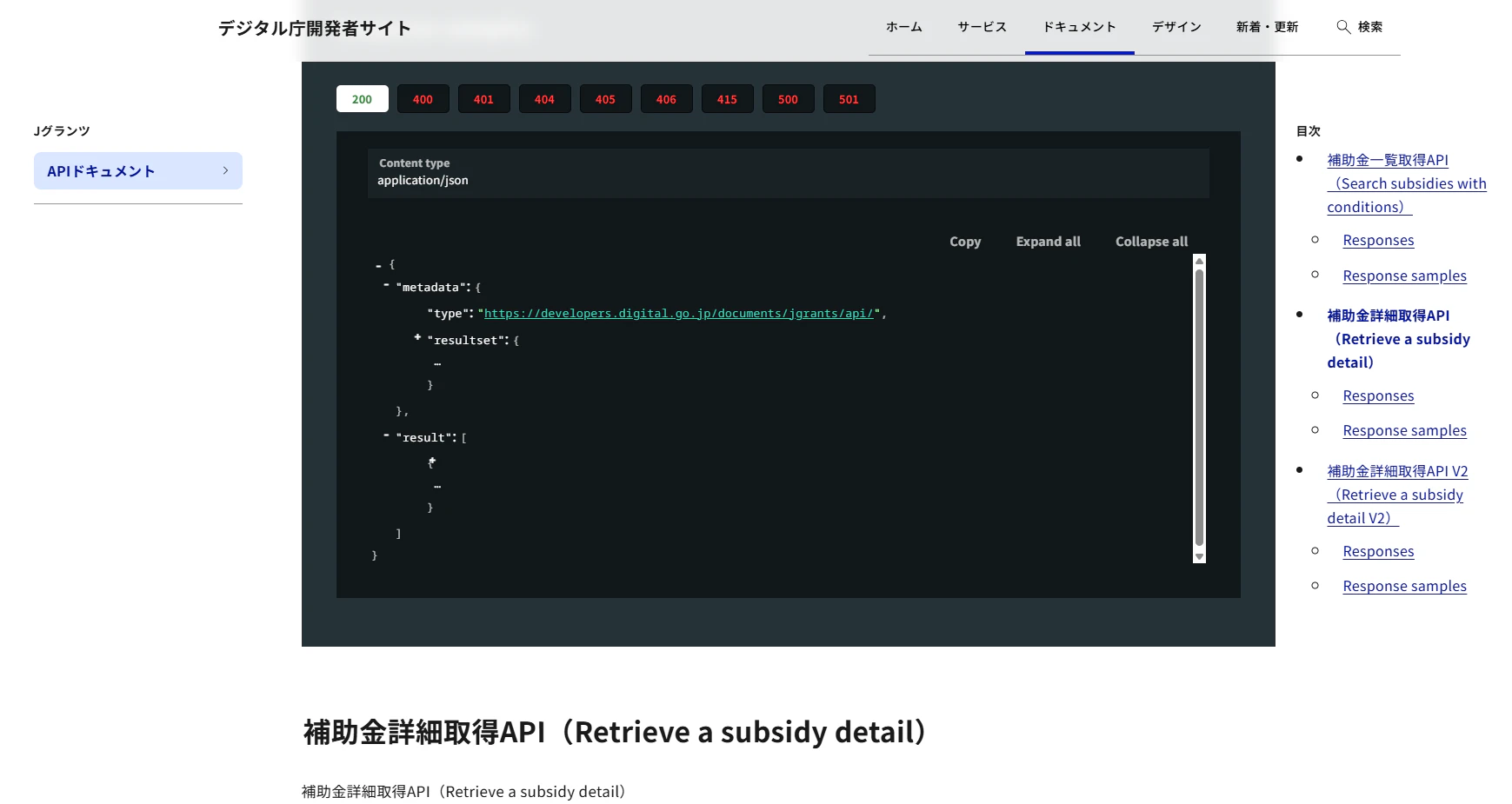Image resolution: width=1512 pixels, height=804 pixels.
Task: Click the chevron arrow beside APIドキュメント
Action: point(225,171)
